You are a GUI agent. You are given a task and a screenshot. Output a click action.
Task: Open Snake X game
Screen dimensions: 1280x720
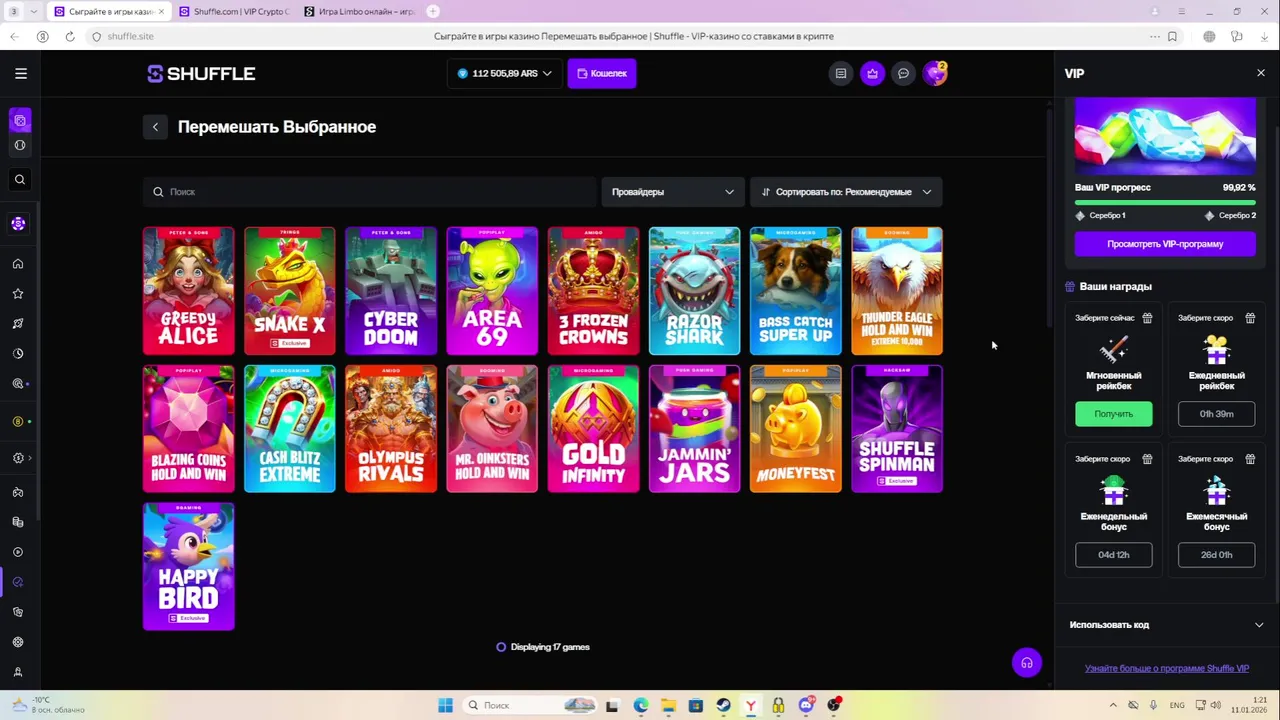click(x=290, y=291)
